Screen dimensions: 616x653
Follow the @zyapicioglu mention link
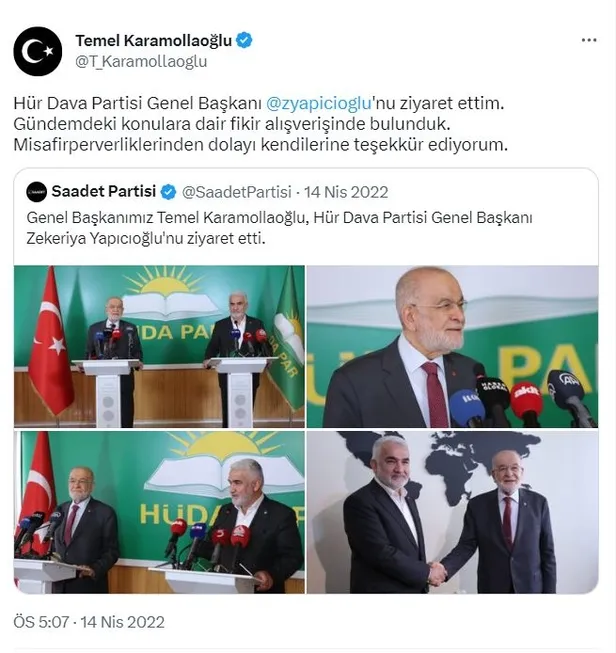click(318, 103)
